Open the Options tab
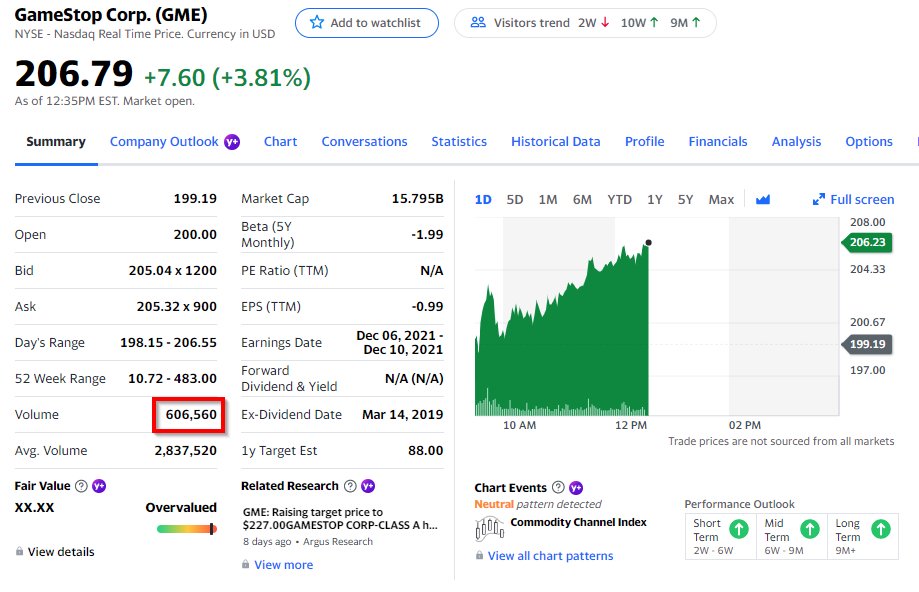The height and width of the screenshot is (592, 919). click(x=869, y=142)
